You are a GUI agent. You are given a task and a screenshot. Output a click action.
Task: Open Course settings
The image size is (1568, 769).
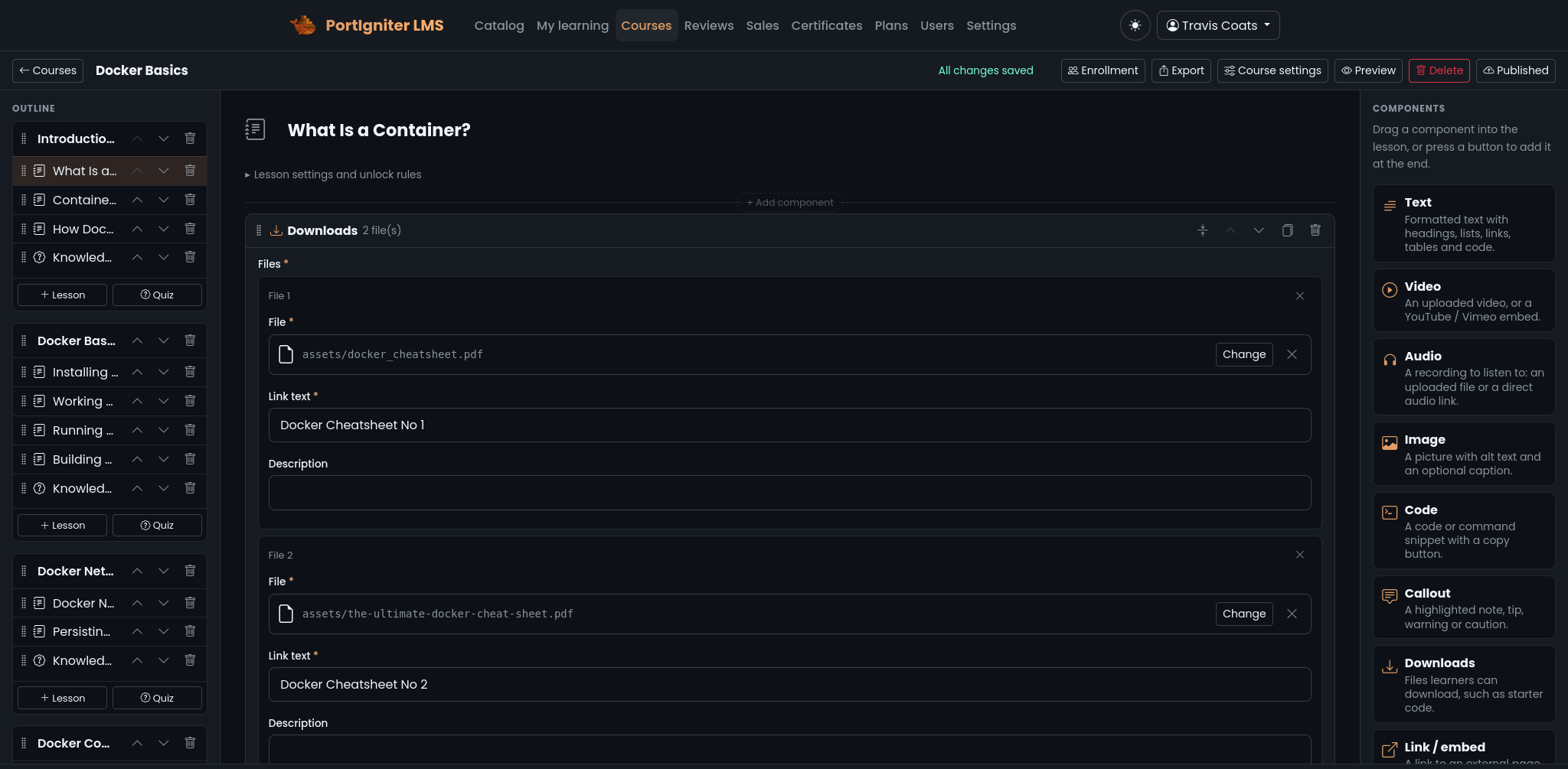1272,70
